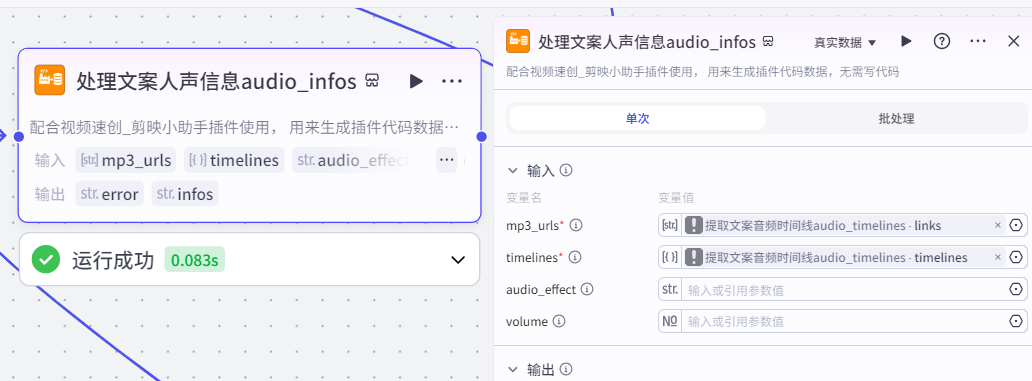Show info tooltip beside 输入 heading
1032x381 pixels.
coord(566,170)
